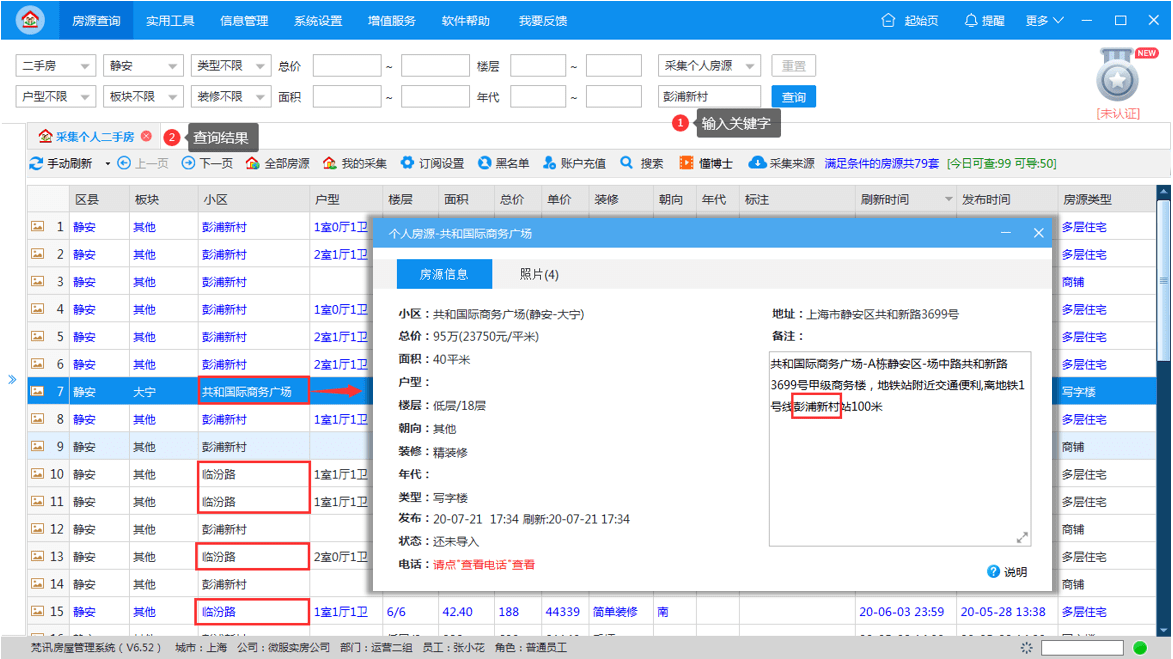This screenshot has height=659, width=1173.
Task: Click the image icon on row 10
Action: click(37, 474)
